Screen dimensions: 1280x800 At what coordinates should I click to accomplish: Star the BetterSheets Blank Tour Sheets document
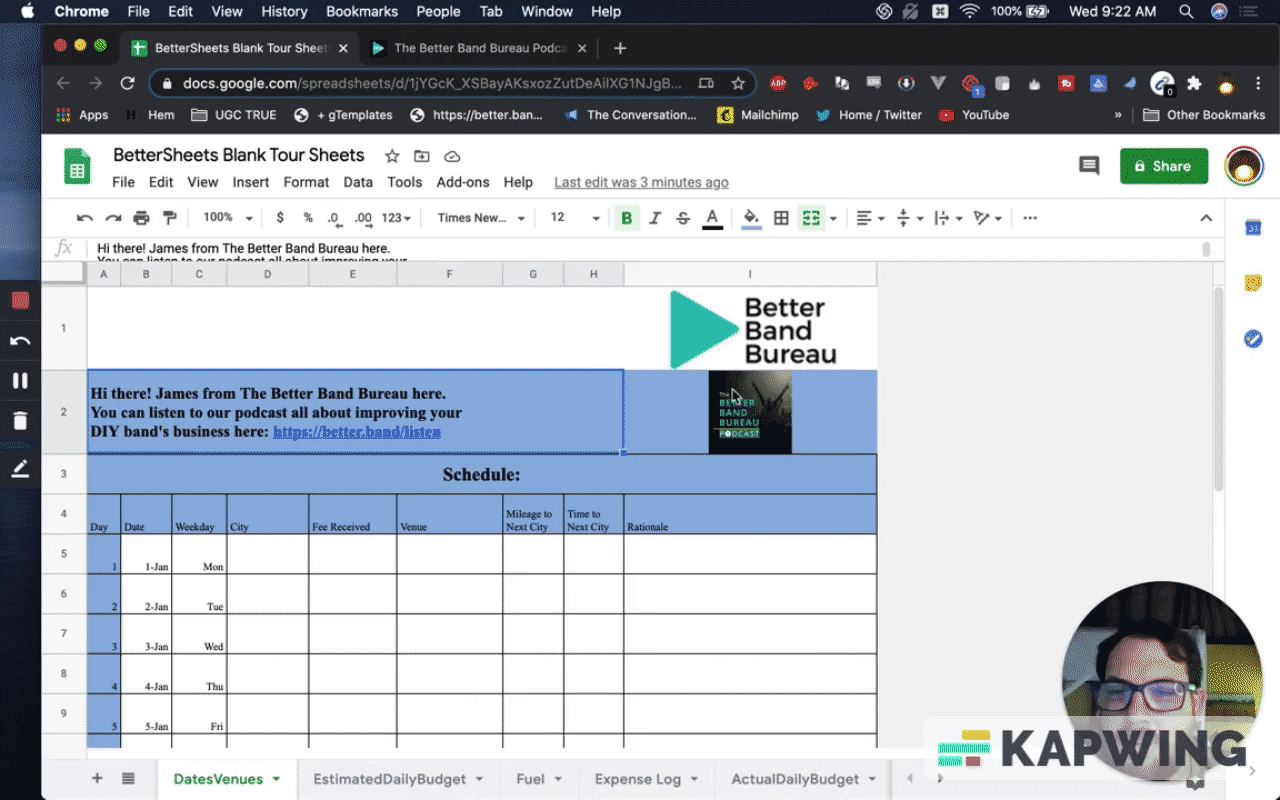(392, 156)
